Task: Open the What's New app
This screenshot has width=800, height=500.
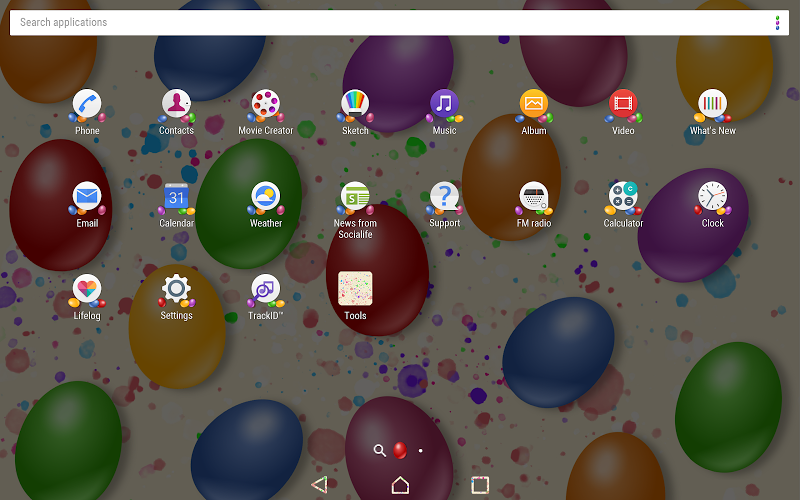Action: (712, 105)
